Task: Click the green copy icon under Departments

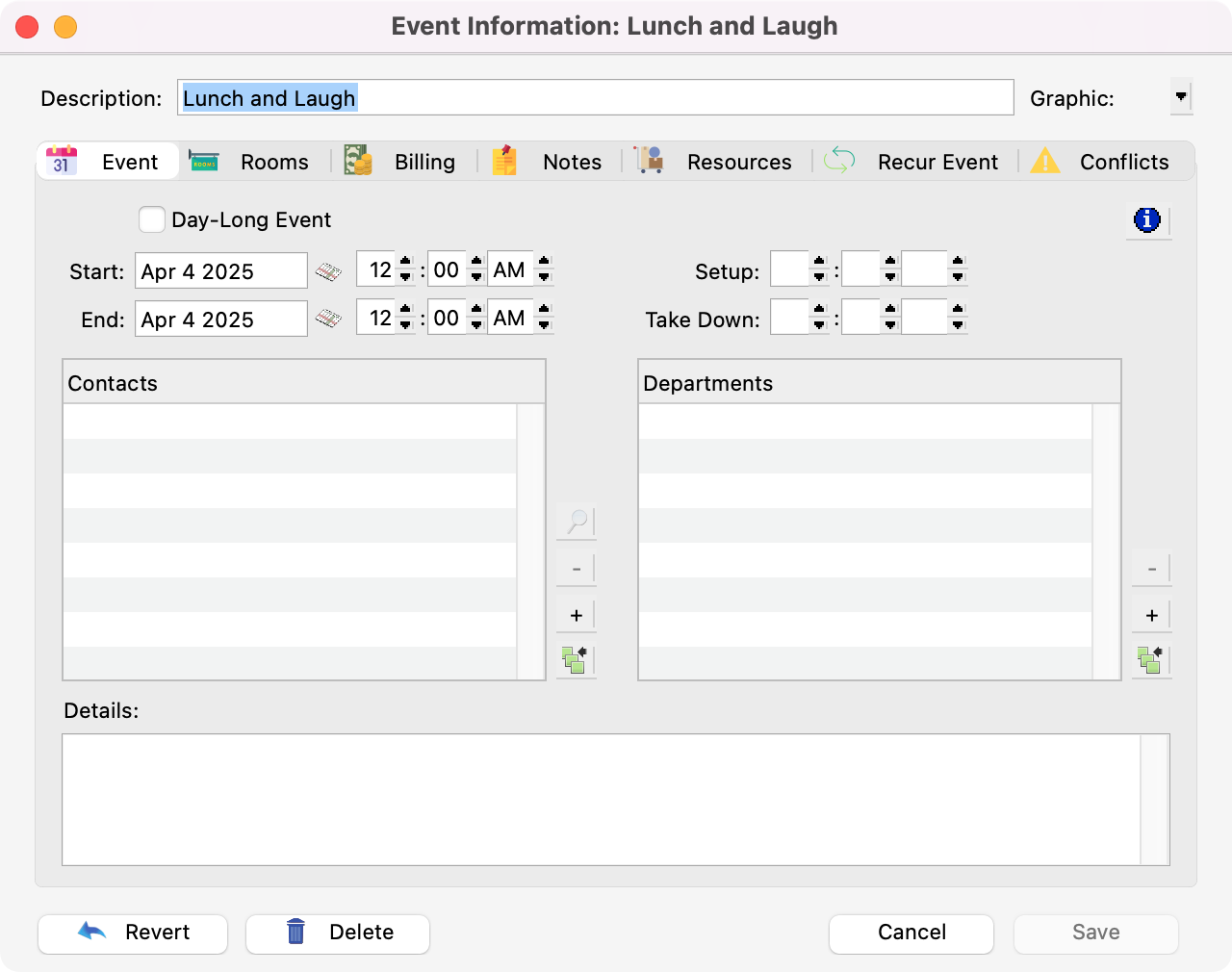Action: (1150, 660)
